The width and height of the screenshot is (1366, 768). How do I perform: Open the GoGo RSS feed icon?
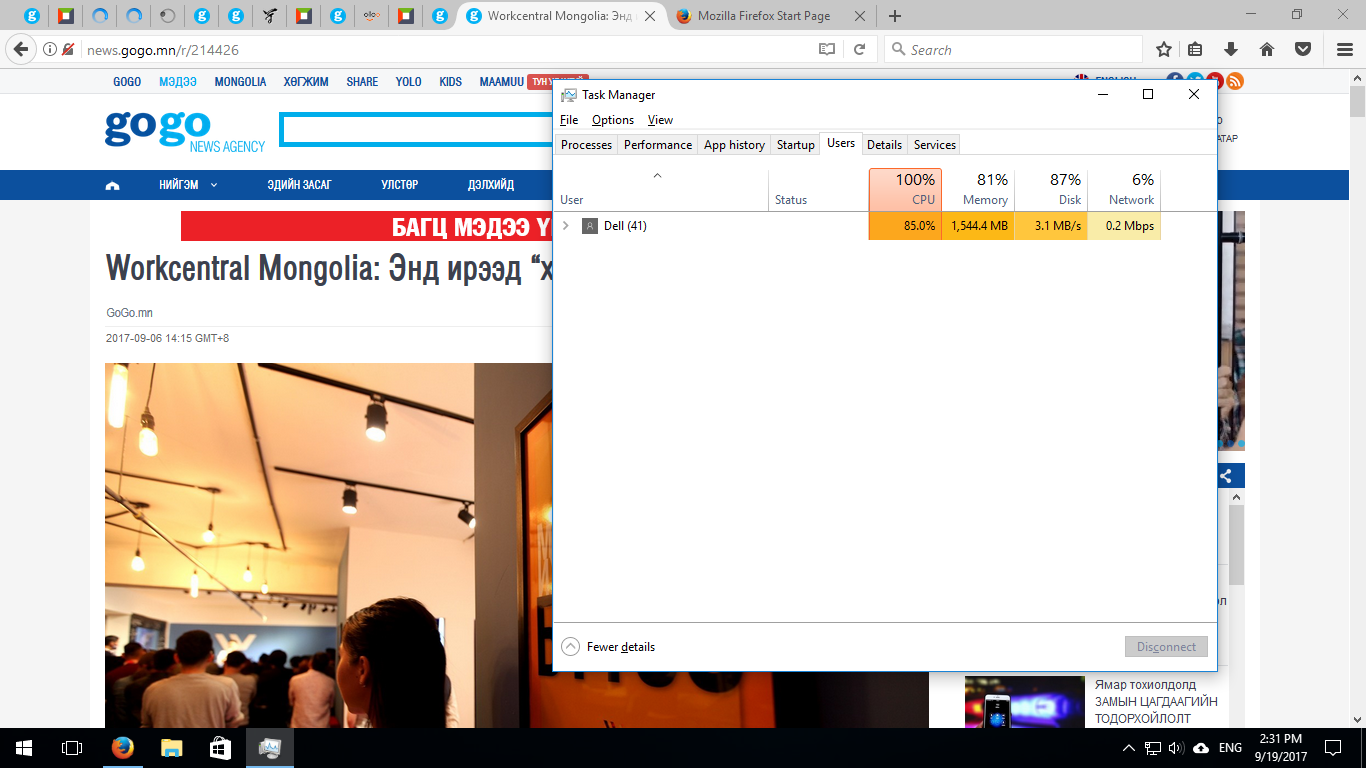(1235, 80)
